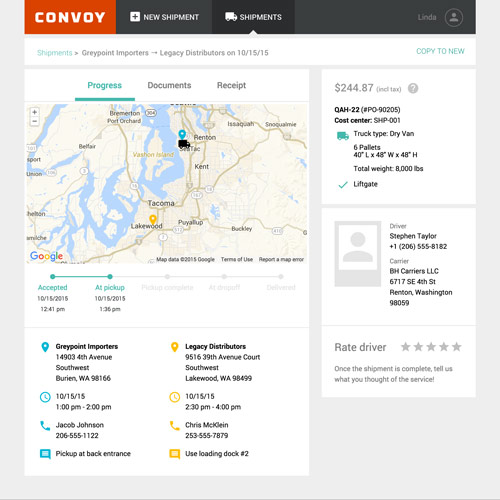Rate driver five stars
Viewport: 500px width, 500px height.
(x=457, y=347)
